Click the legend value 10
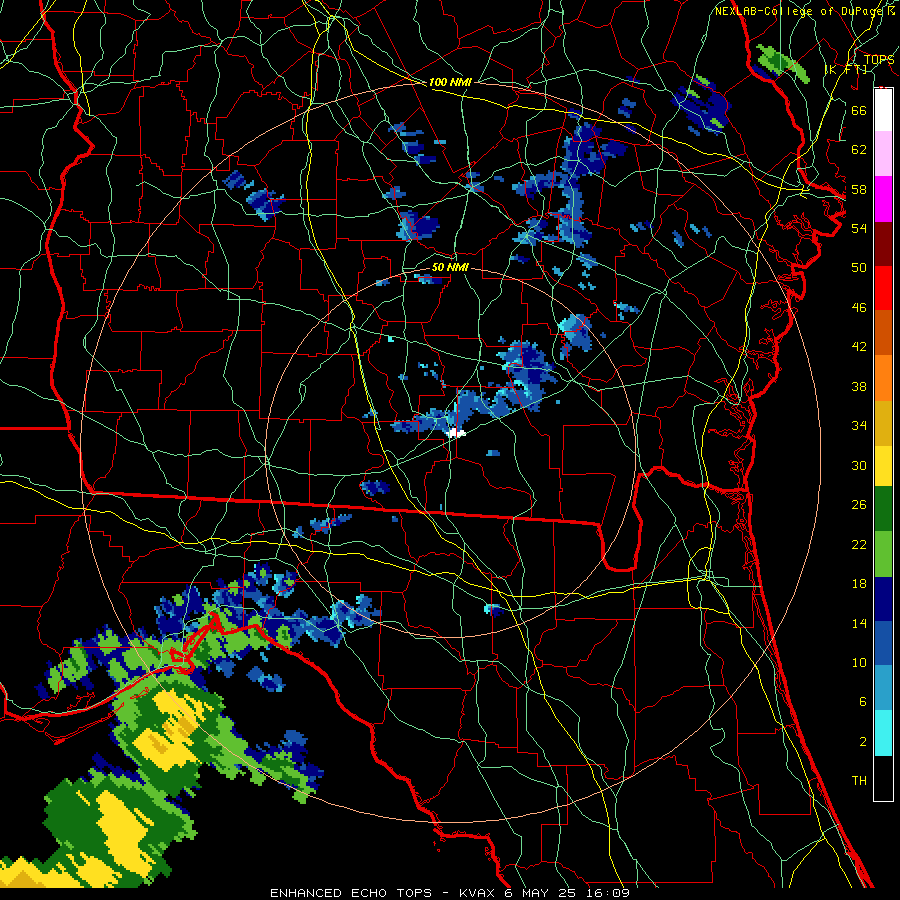This screenshot has height=900, width=900. [x=859, y=662]
